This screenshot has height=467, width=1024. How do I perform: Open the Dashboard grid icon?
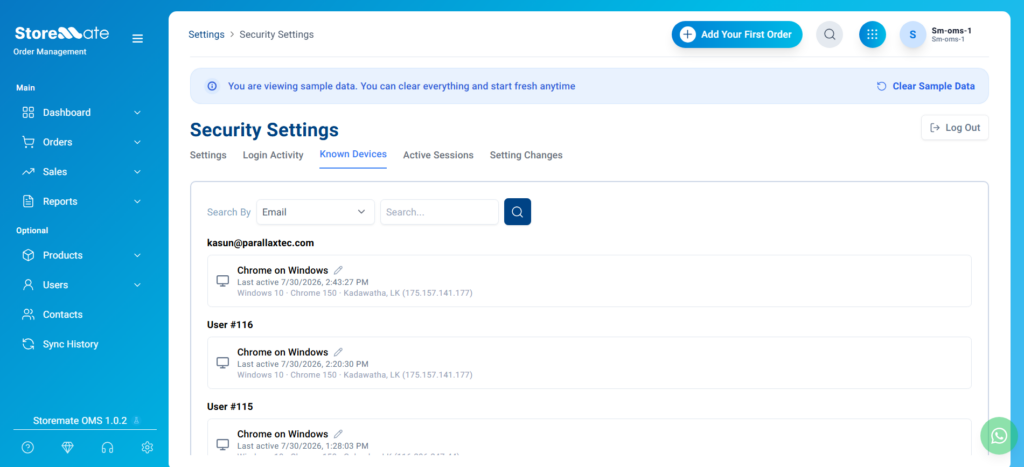[x=28, y=112]
